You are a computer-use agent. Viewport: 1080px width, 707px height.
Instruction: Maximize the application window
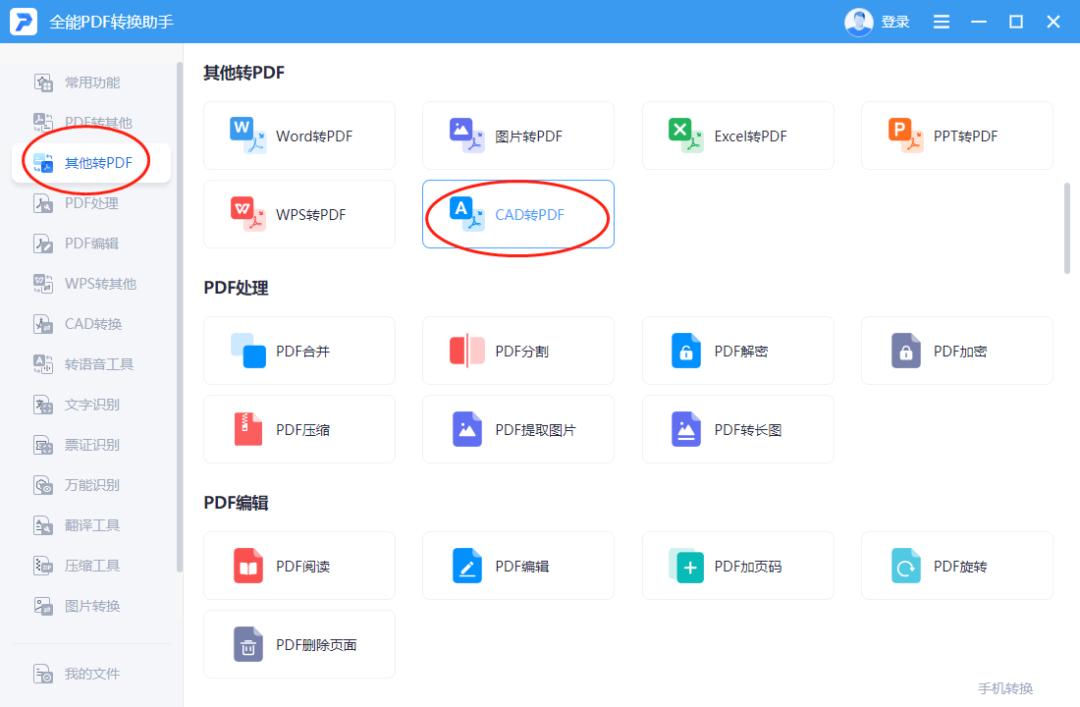pyautogui.click(x=1016, y=22)
